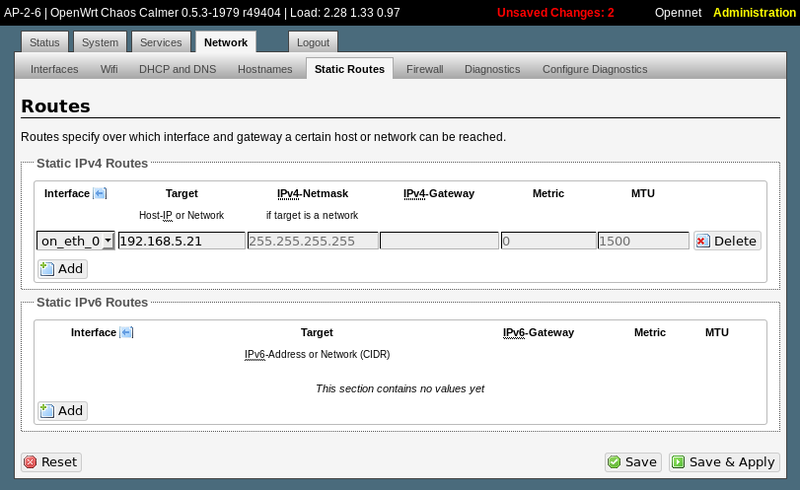Click the IPv4-Gateway column header
The height and width of the screenshot is (490, 800).
(x=439, y=193)
